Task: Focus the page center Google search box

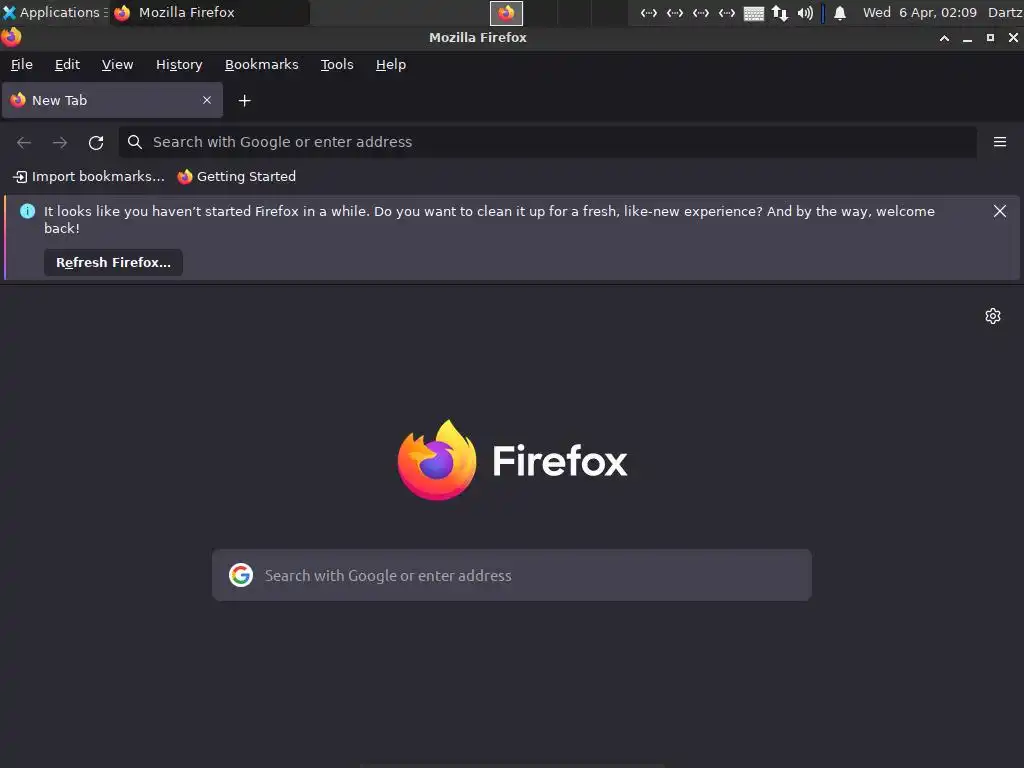Action: 512,575
